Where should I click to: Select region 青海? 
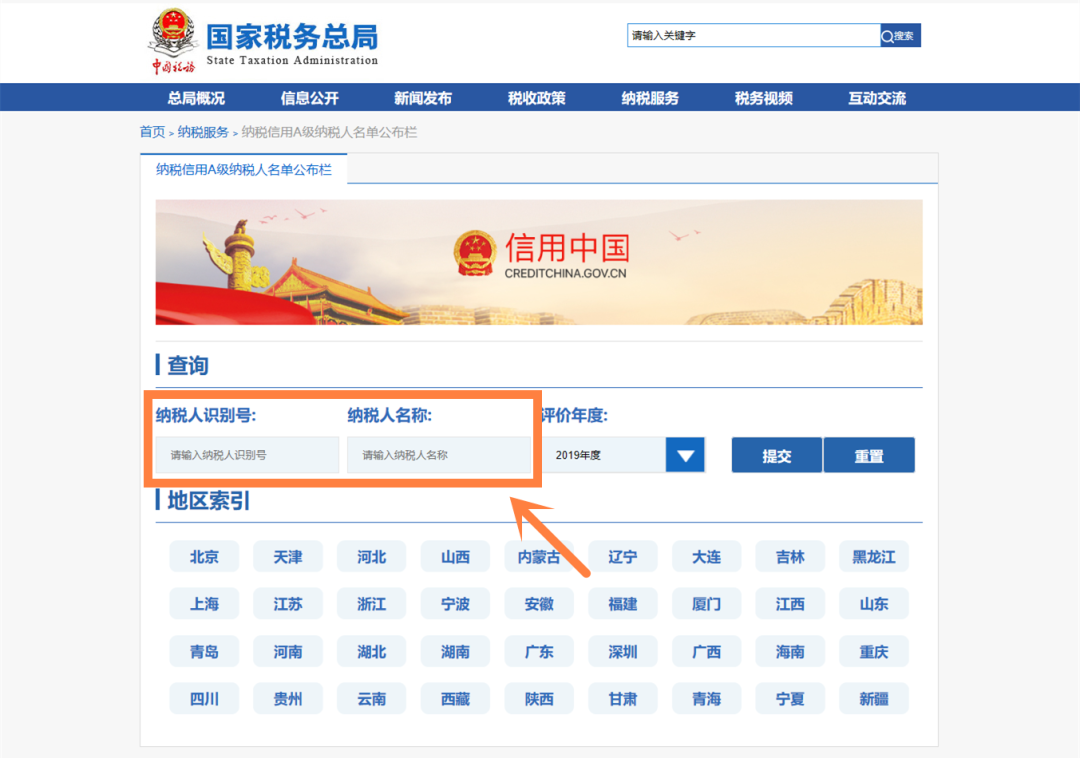pos(707,699)
